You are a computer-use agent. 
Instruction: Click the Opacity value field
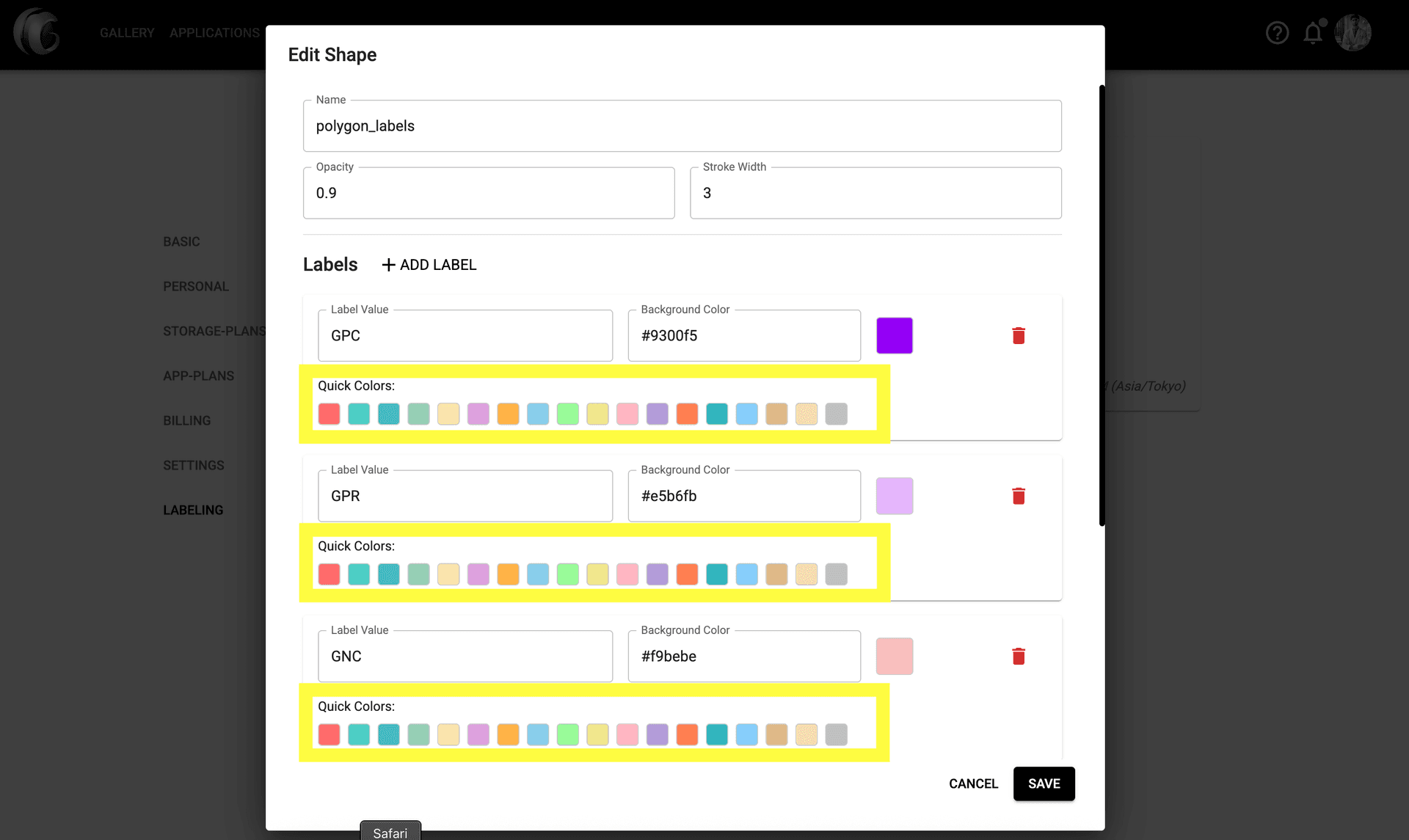tap(488, 193)
